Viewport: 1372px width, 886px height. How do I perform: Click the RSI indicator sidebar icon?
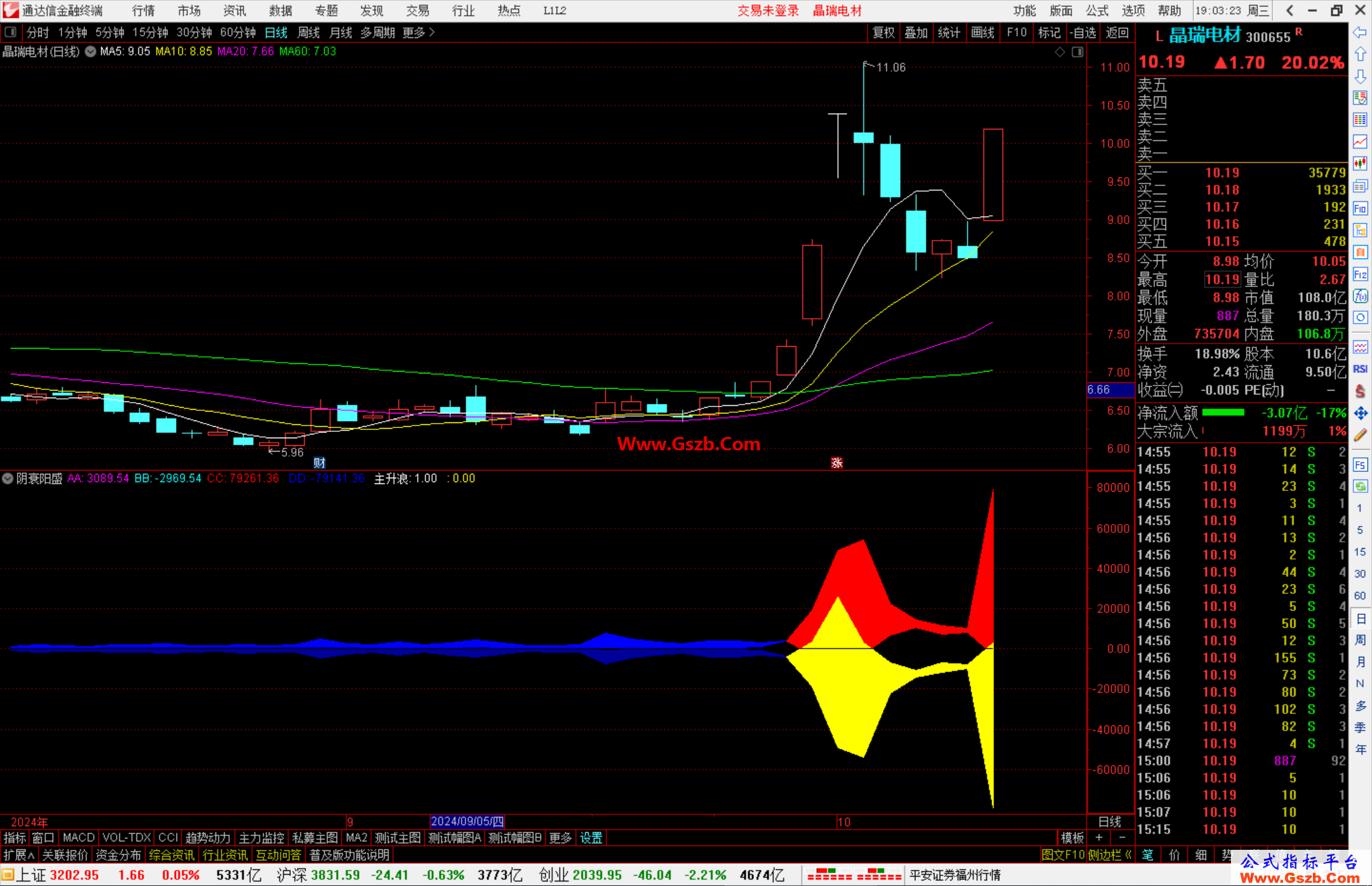pos(1360,369)
